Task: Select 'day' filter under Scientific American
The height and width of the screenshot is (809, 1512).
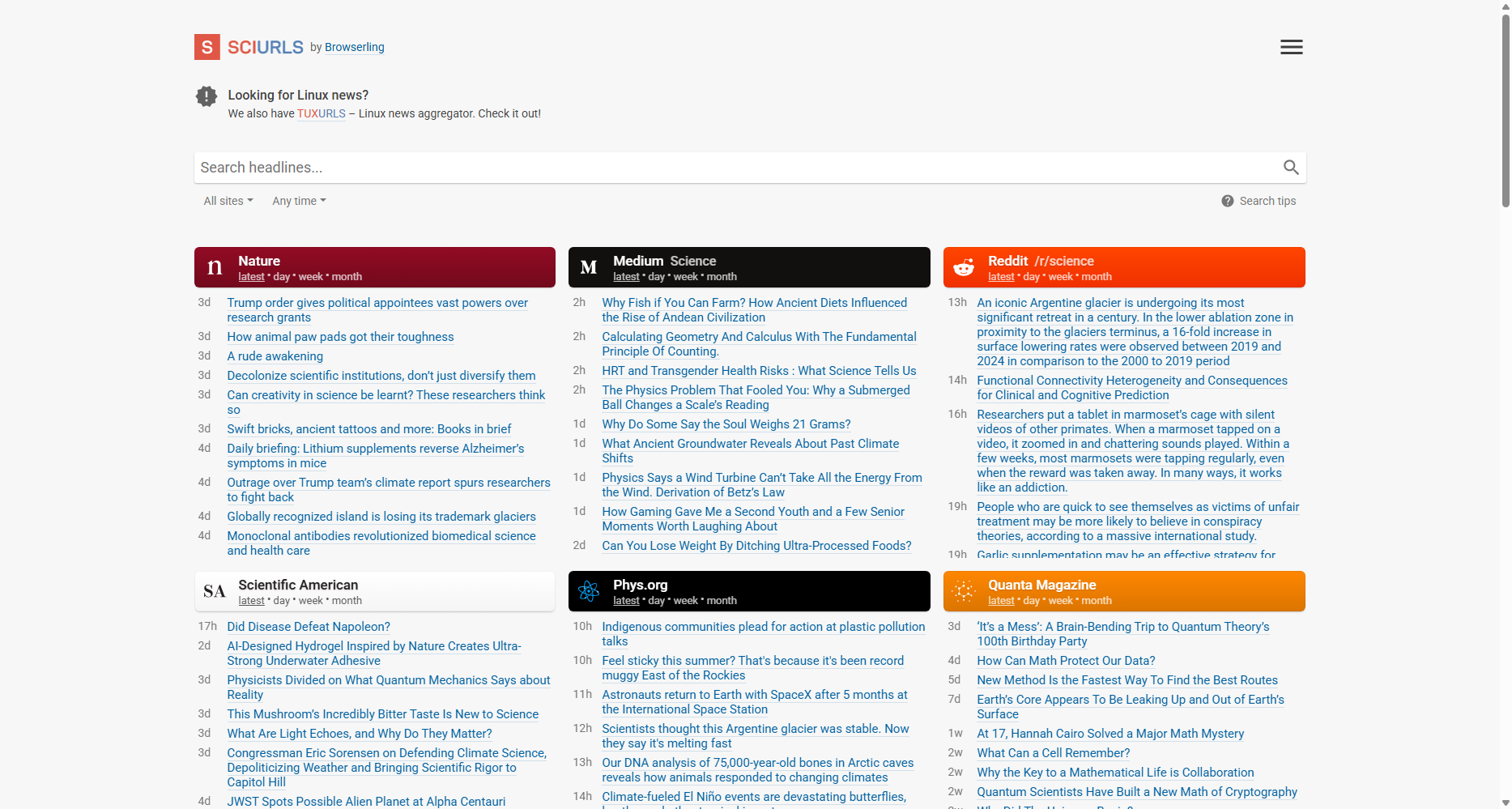Action: pos(282,601)
